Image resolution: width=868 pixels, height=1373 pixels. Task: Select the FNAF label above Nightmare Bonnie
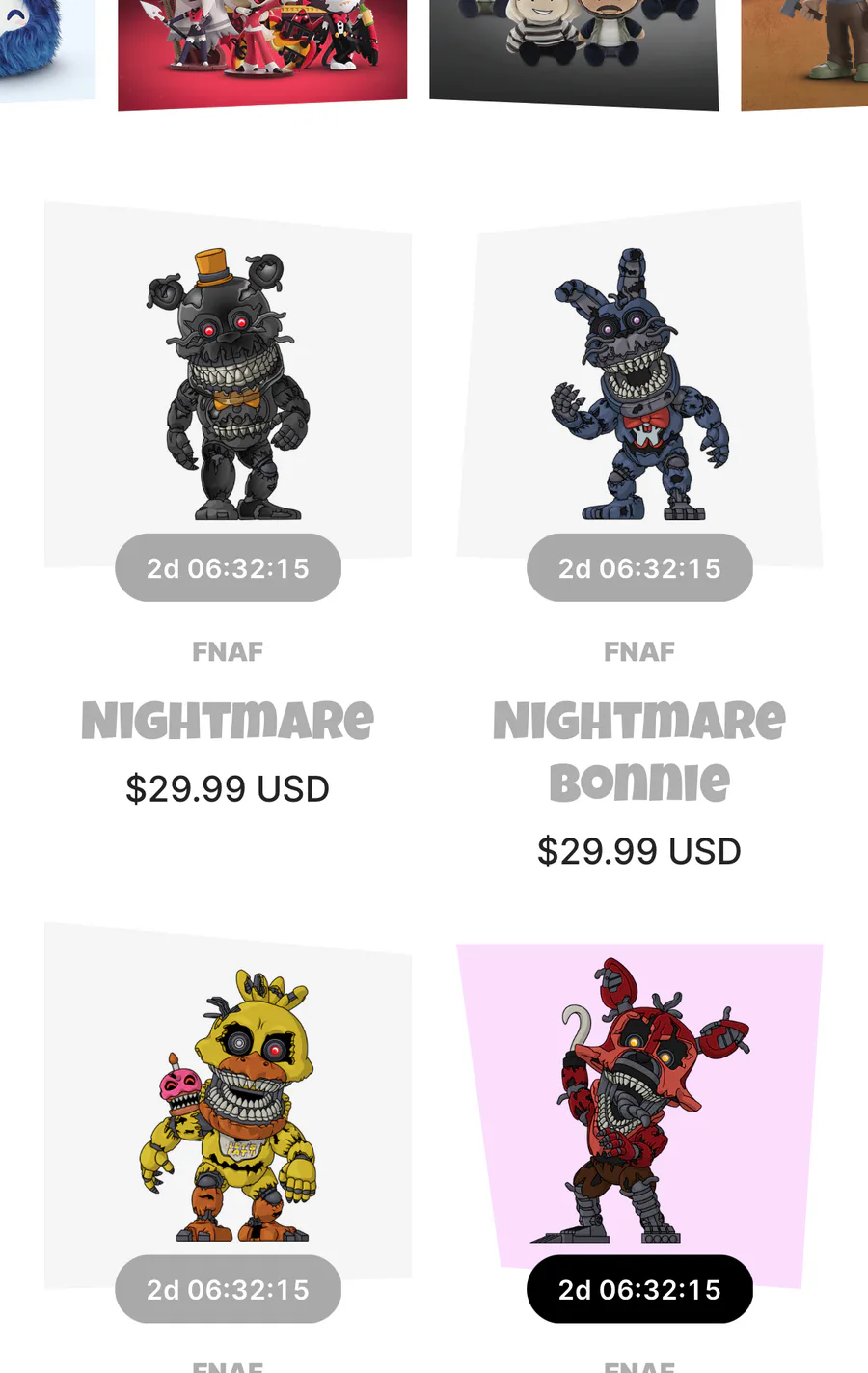pyautogui.click(x=639, y=652)
